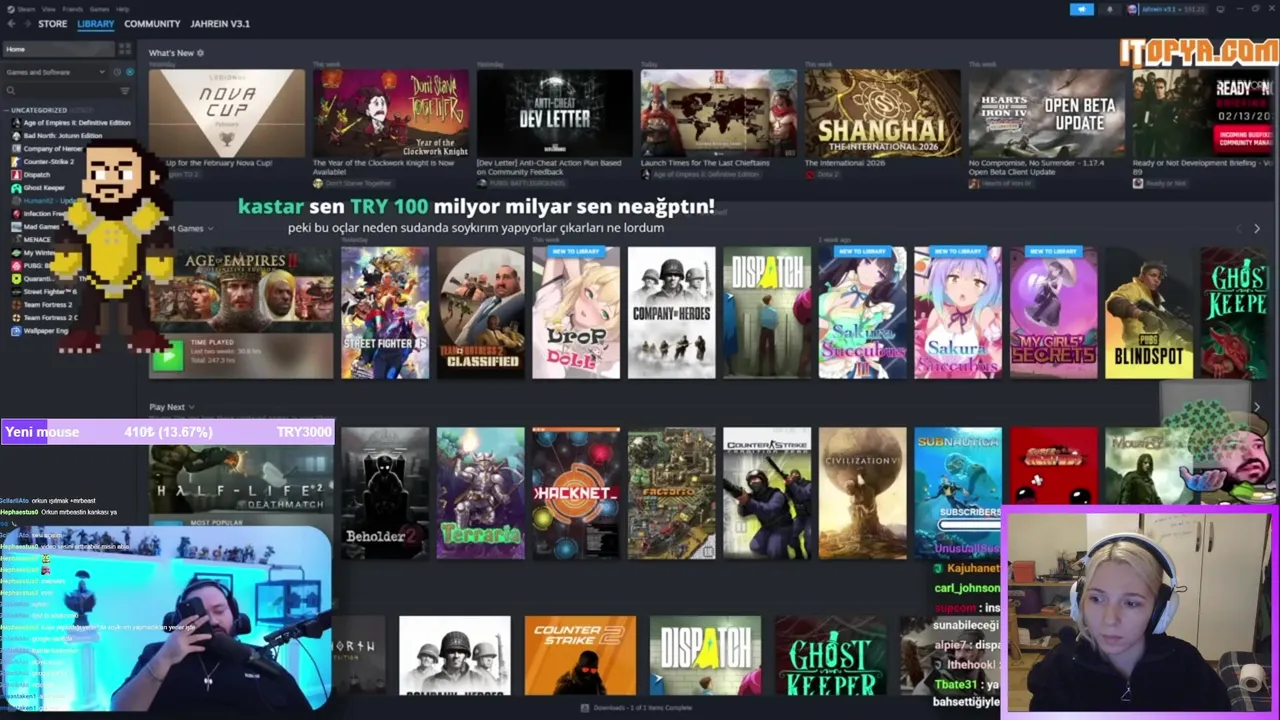Viewport: 1280px width, 720px height.
Task: Open the announcements megaphone button
Action: [x=1081, y=9]
